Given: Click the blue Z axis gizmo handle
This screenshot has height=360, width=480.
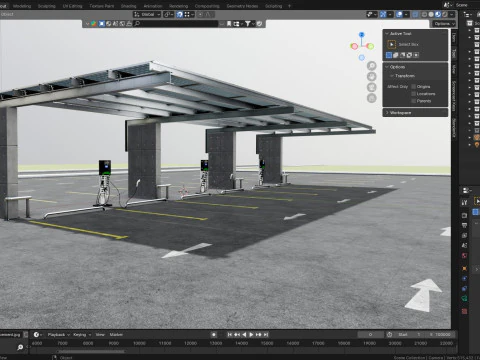Looking at the screenshot, I should tap(362, 35).
